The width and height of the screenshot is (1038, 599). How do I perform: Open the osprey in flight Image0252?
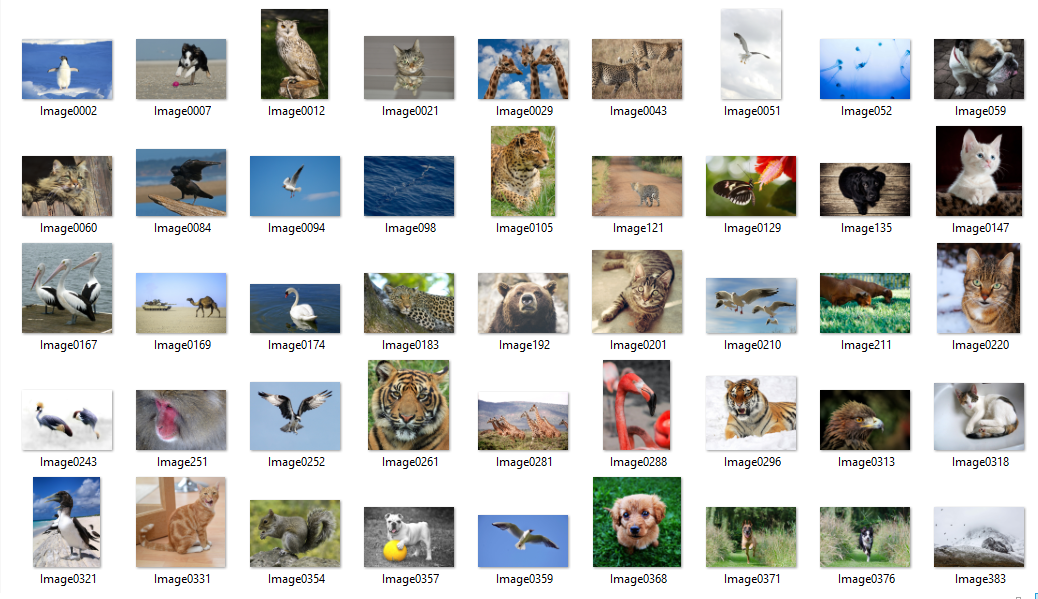pyautogui.click(x=295, y=416)
